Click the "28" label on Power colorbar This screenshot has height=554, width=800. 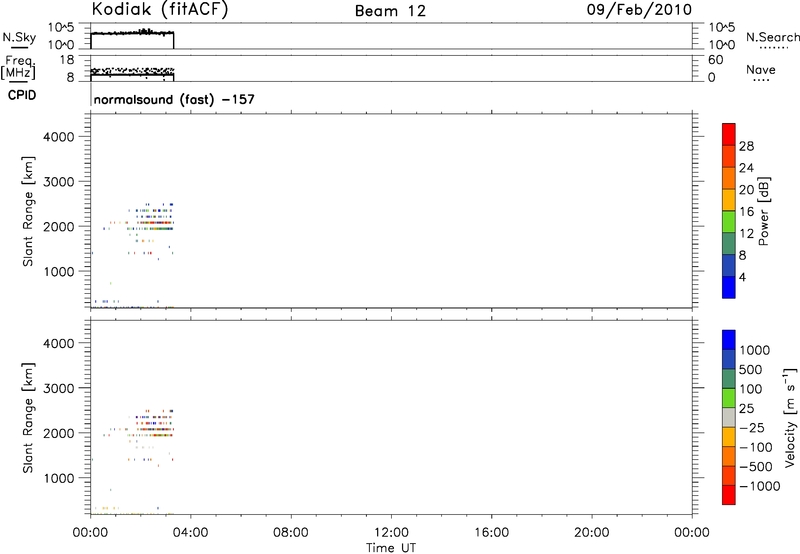click(746, 146)
